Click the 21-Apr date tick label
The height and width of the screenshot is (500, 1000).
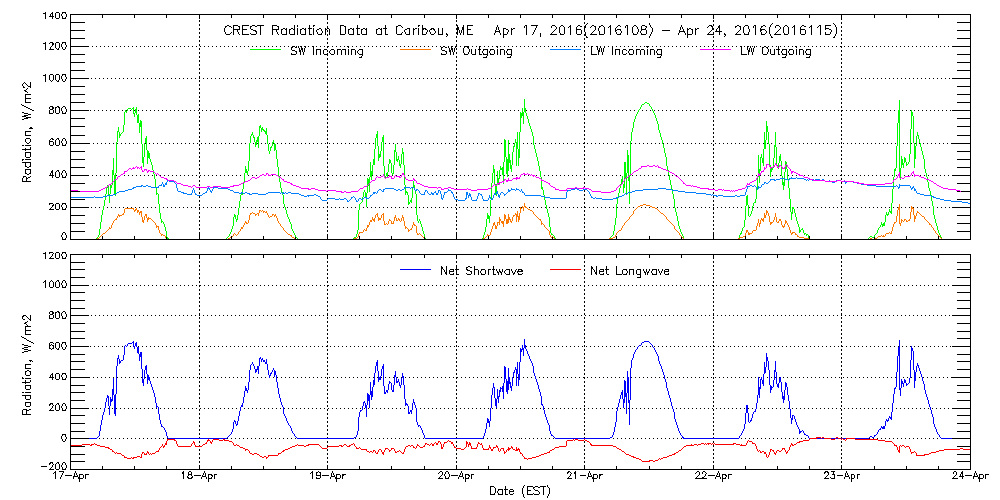coord(585,478)
